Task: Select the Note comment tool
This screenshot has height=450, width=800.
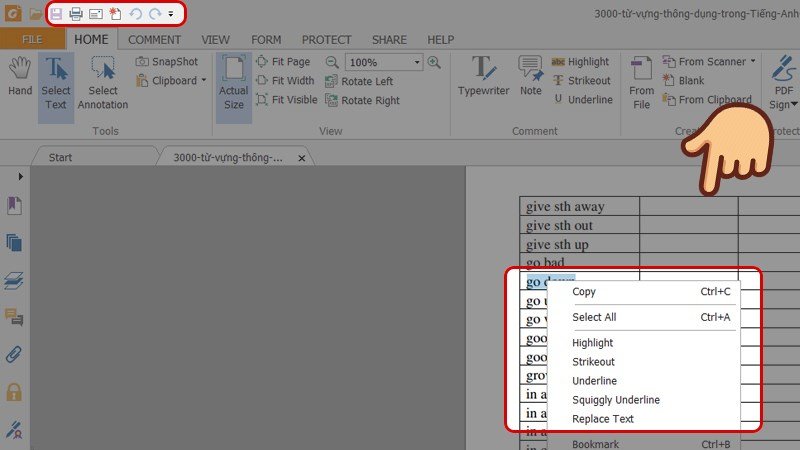Action: click(531, 77)
